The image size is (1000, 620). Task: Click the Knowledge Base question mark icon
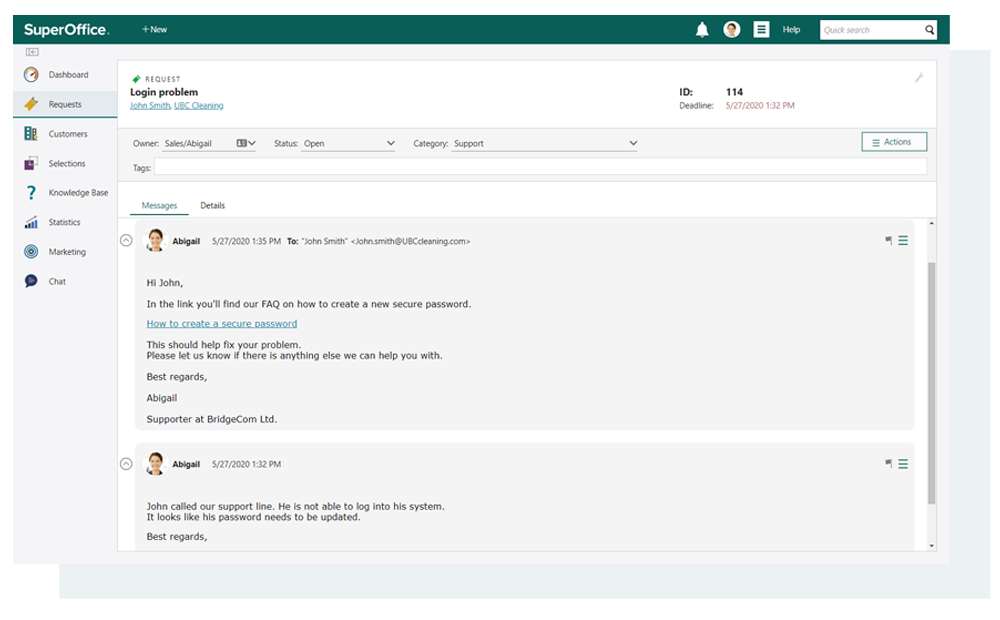tap(31, 193)
